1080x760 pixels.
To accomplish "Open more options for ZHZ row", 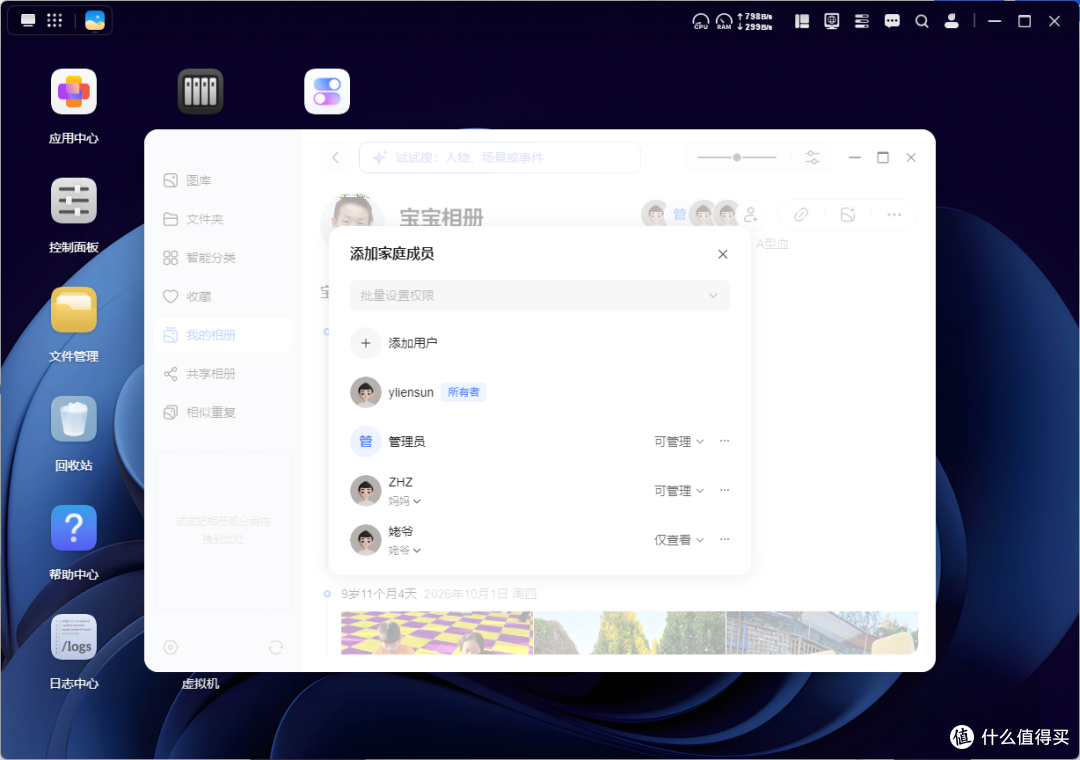I will pos(725,491).
